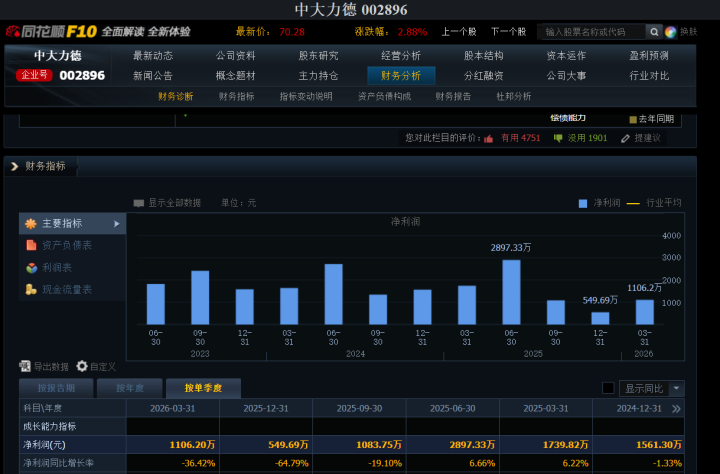Go to next stock 下一个股
The width and height of the screenshot is (720, 474).
[508, 32]
